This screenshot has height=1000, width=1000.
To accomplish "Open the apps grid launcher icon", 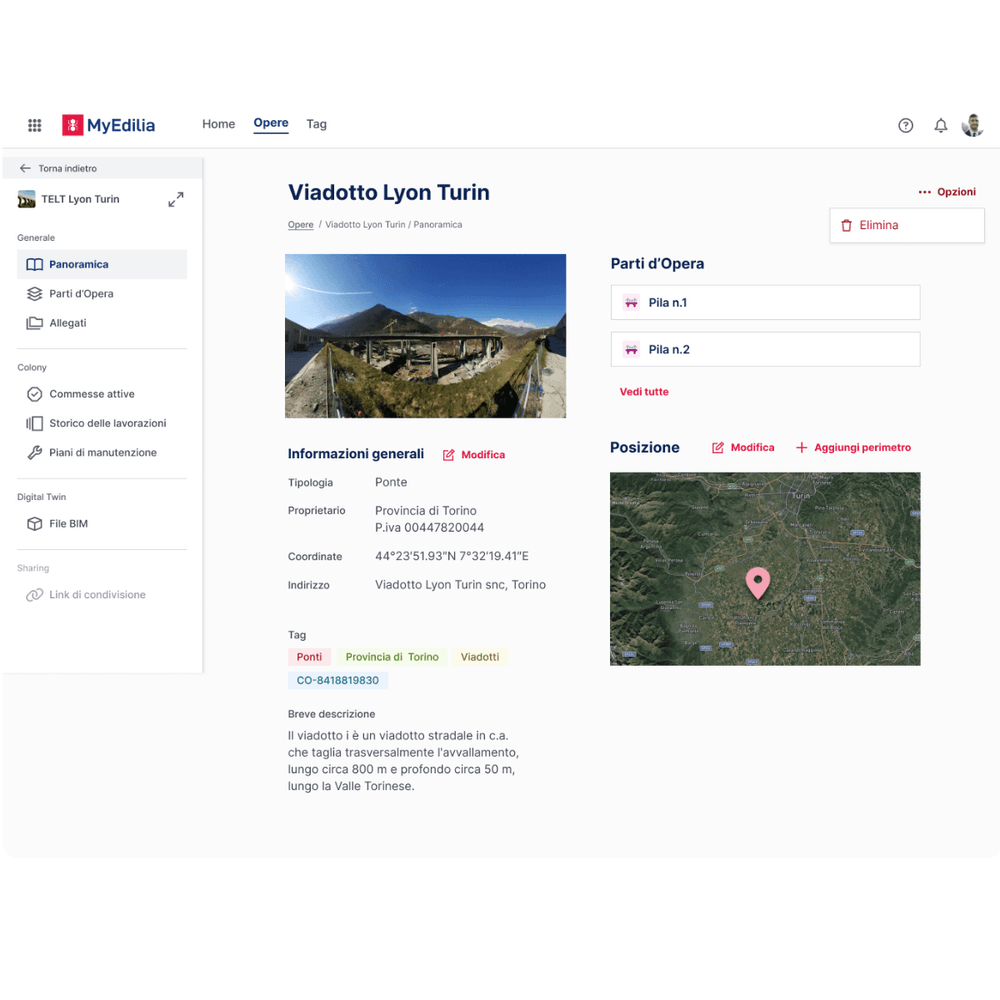I will (x=34, y=125).
